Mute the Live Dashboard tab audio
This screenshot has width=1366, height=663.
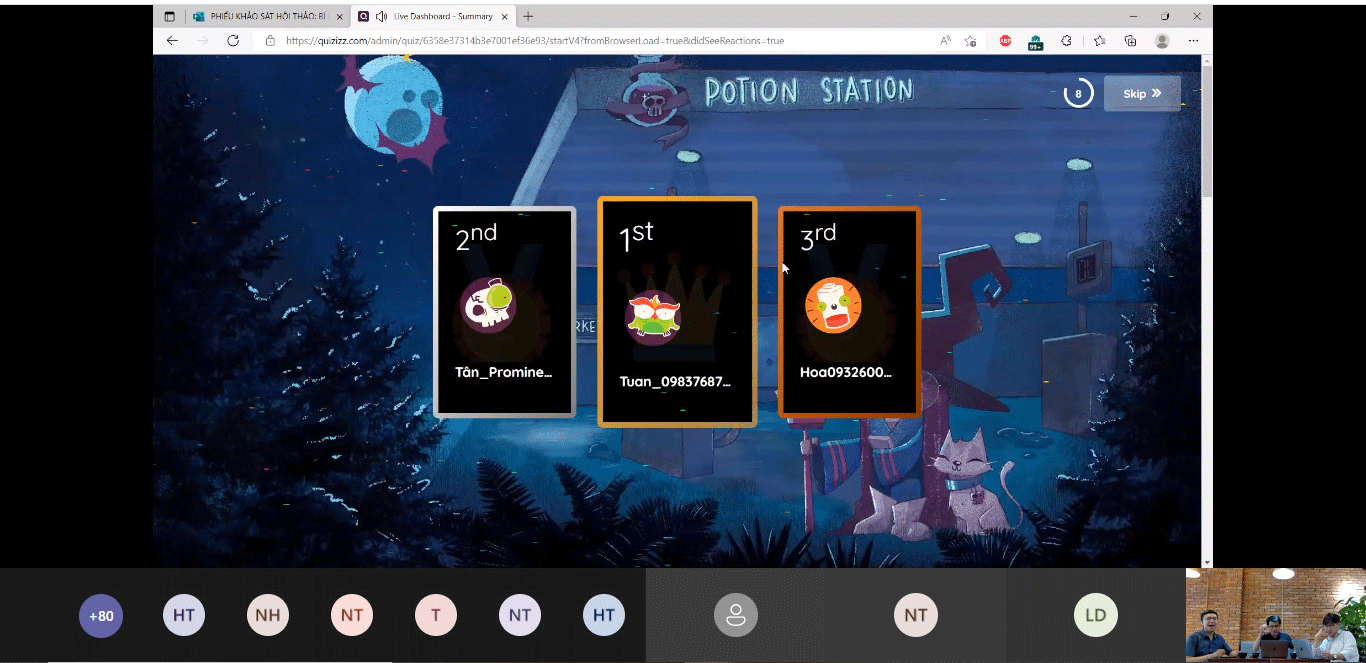click(381, 16)
